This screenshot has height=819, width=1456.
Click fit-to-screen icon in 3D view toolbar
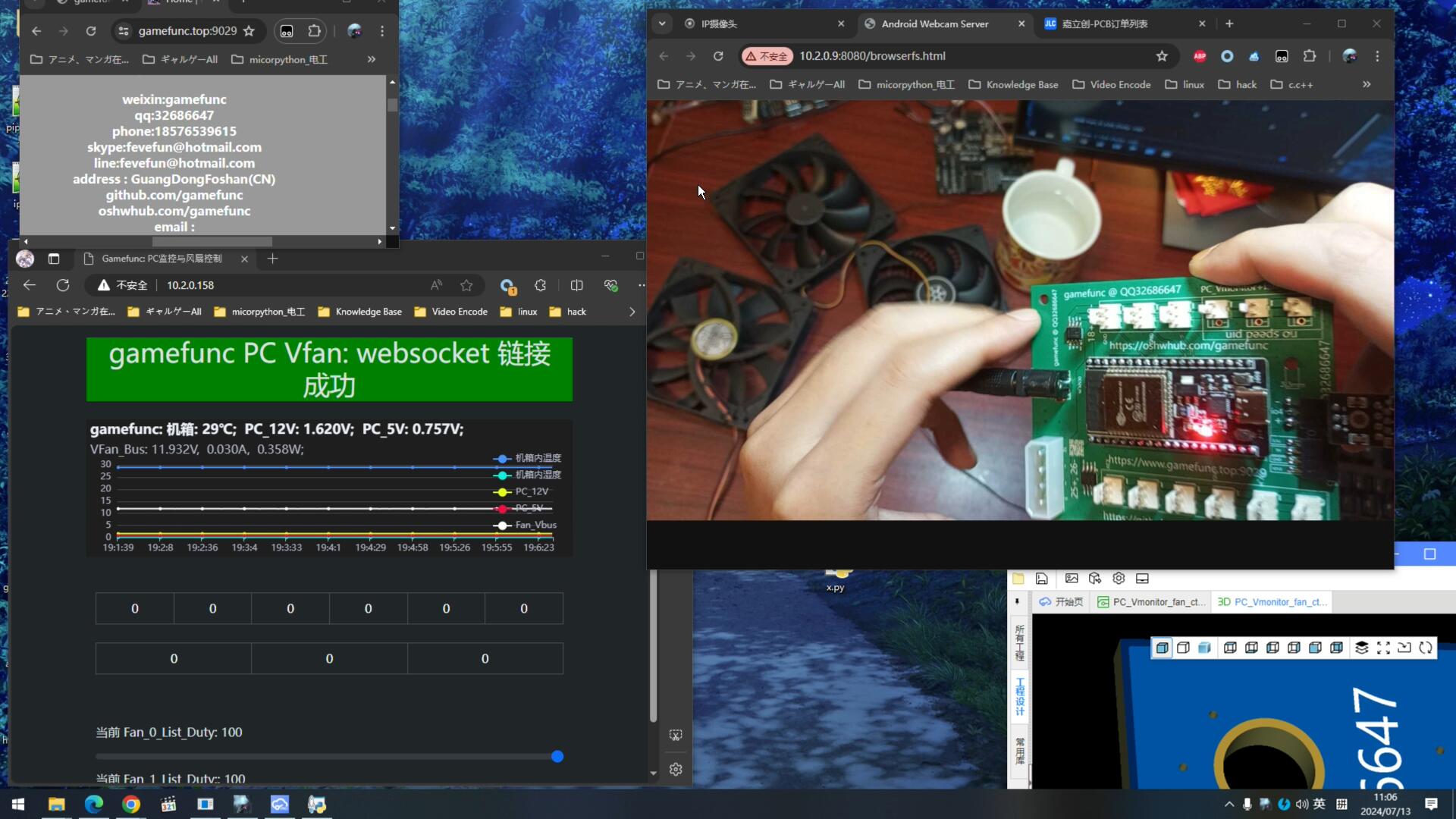(x=1383, y=648)
